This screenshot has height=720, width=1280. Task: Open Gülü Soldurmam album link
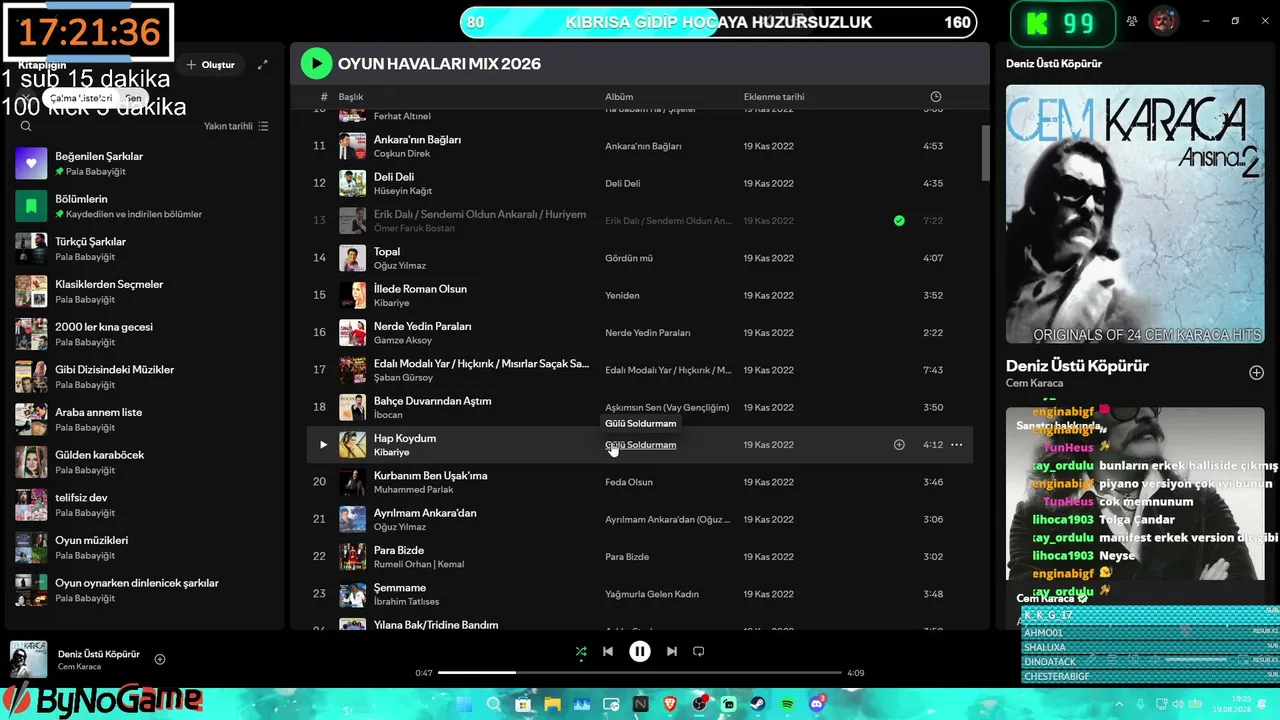click(x=640, y=445)
